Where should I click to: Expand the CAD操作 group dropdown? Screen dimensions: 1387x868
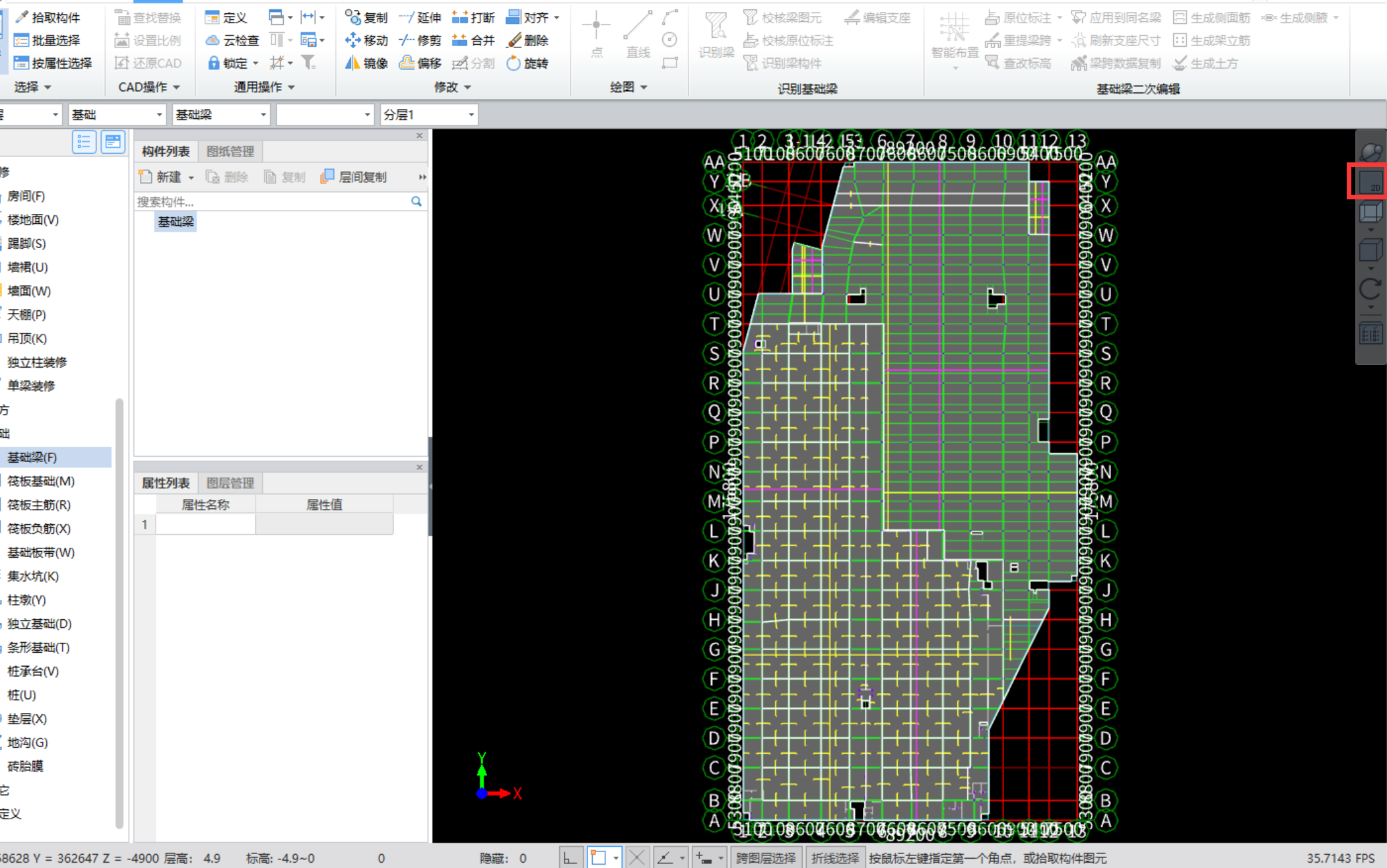click(x=149, y=87)
